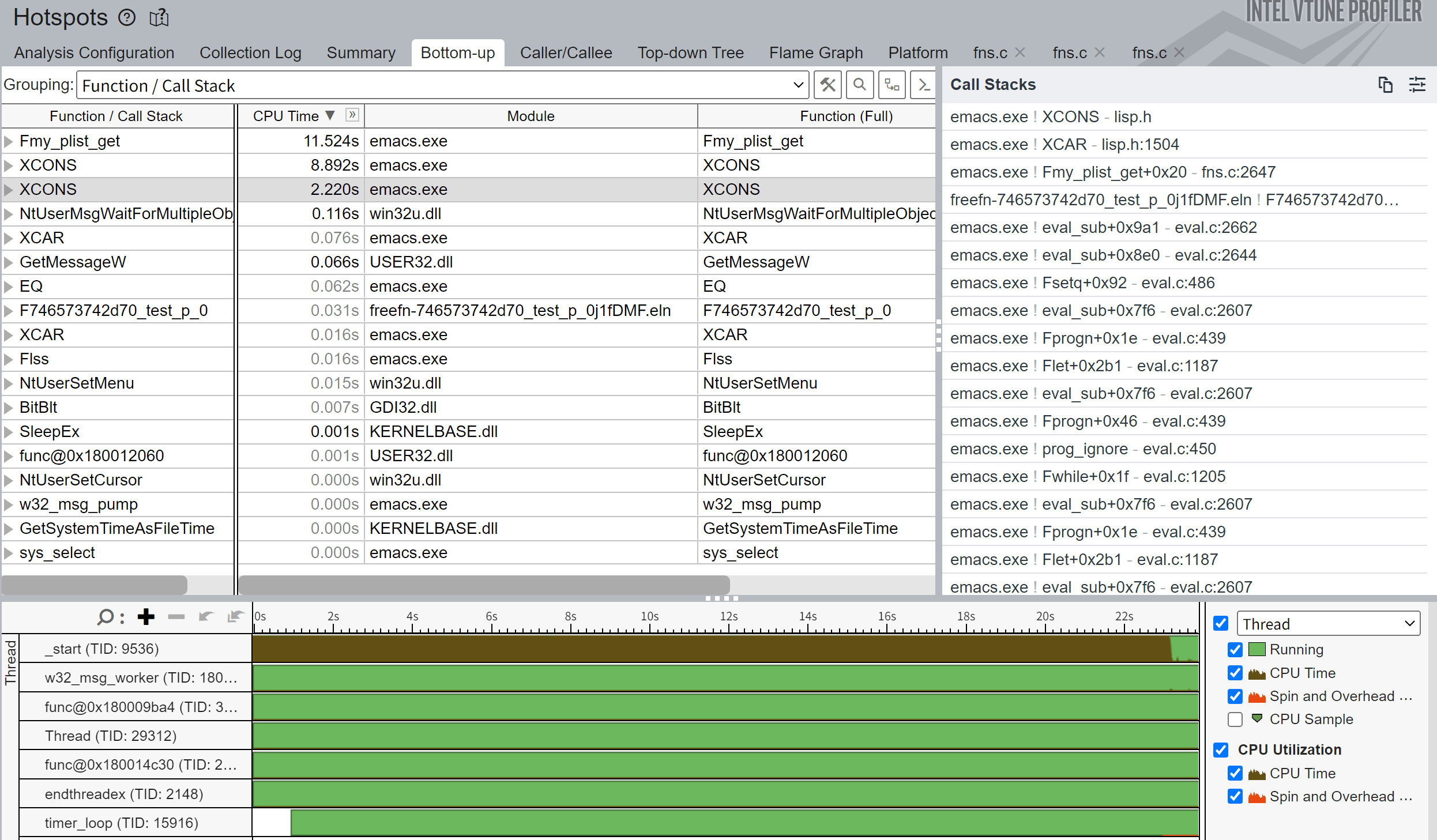Click the Call Stacks copy icon
Screen dimensions: 1437x840
tap(1385, 85)
